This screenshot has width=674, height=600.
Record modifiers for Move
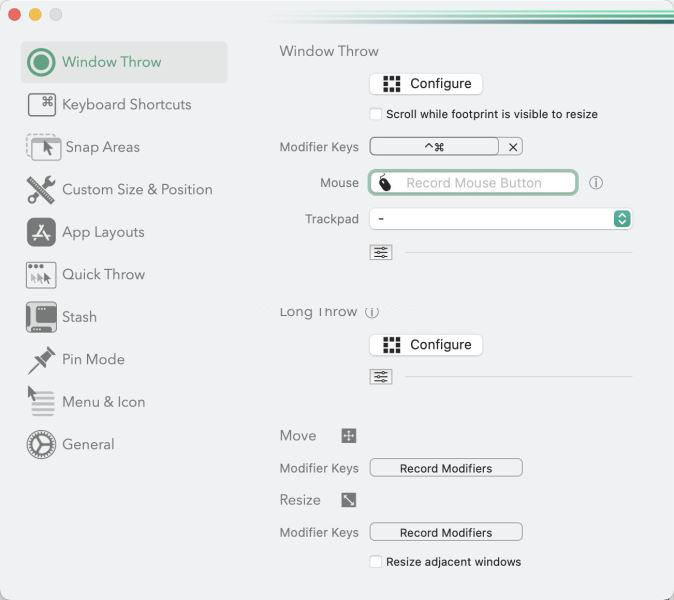(x=446, y=468)
